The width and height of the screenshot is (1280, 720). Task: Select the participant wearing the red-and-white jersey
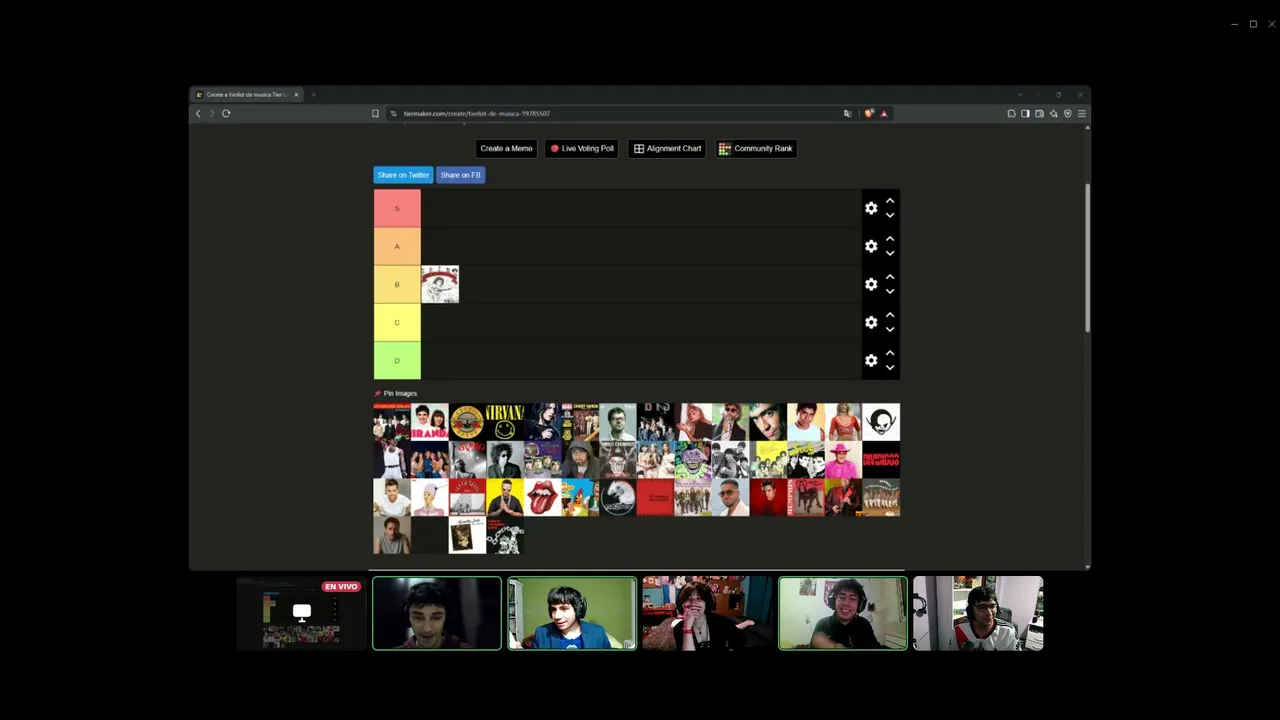978,613
